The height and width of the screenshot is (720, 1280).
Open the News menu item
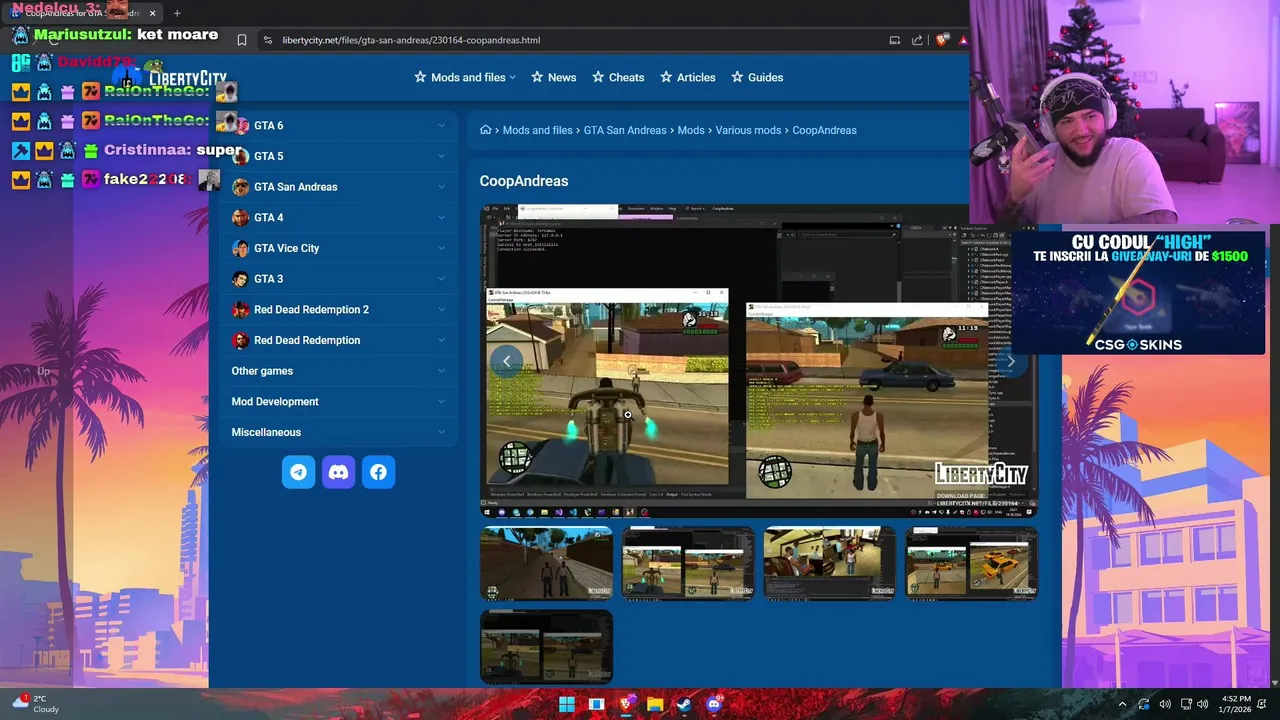[x=554, y=77]
